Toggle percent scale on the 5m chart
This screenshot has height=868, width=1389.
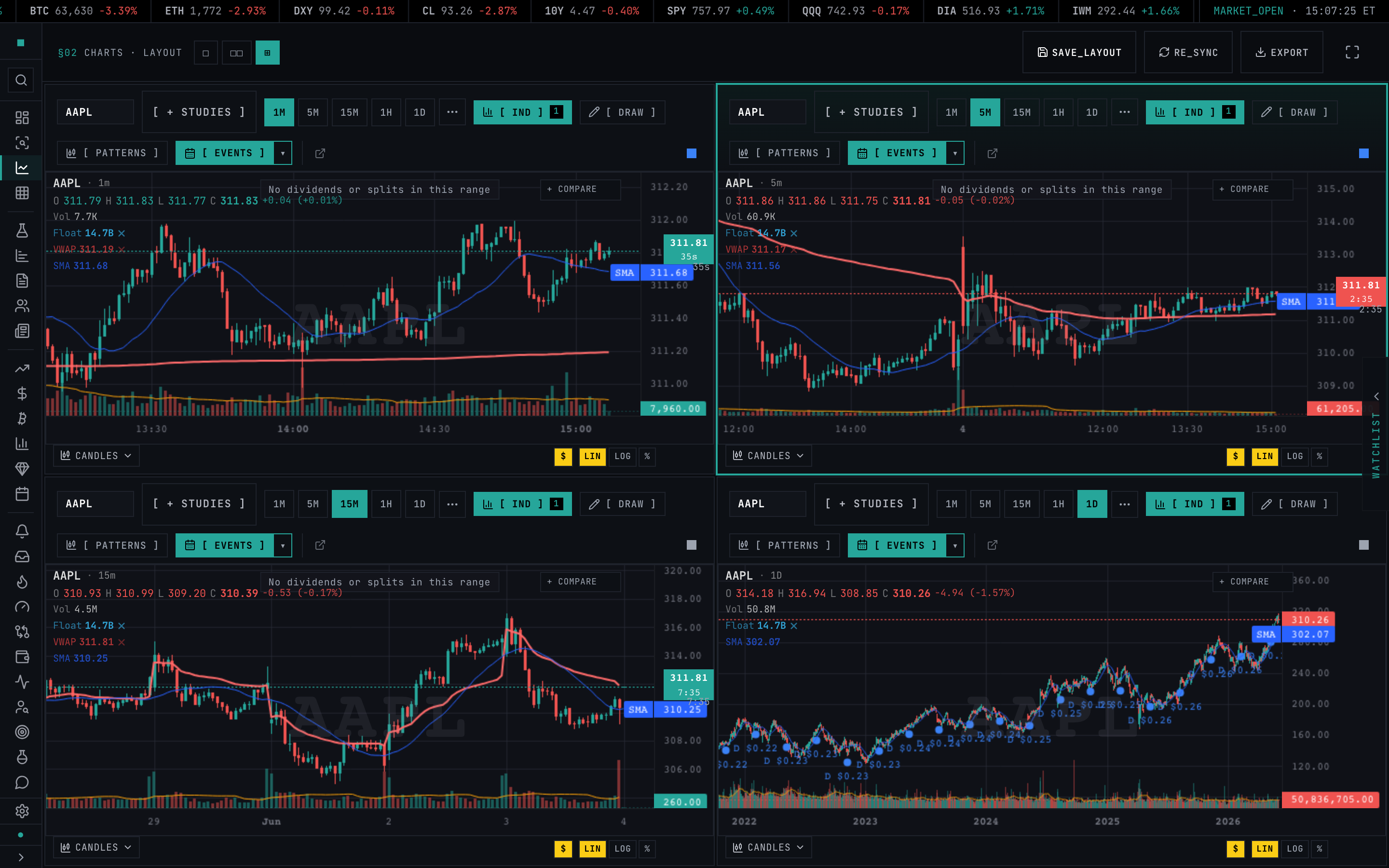[1320, 456]
